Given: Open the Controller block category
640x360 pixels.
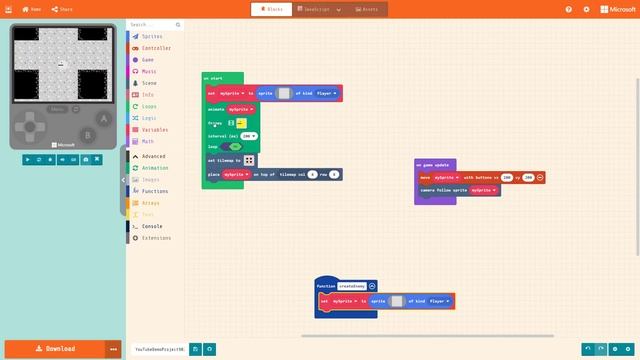Looking at the screenshot, I should pyautogui.click(x=155, y=48).
